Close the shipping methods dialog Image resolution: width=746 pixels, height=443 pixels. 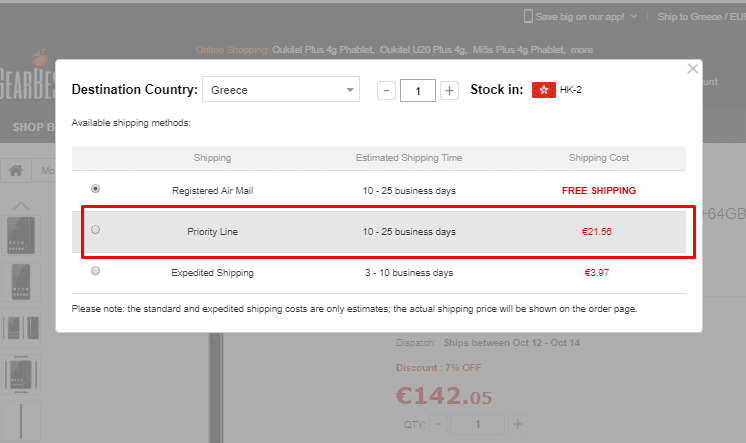click(x=693, y=69)
